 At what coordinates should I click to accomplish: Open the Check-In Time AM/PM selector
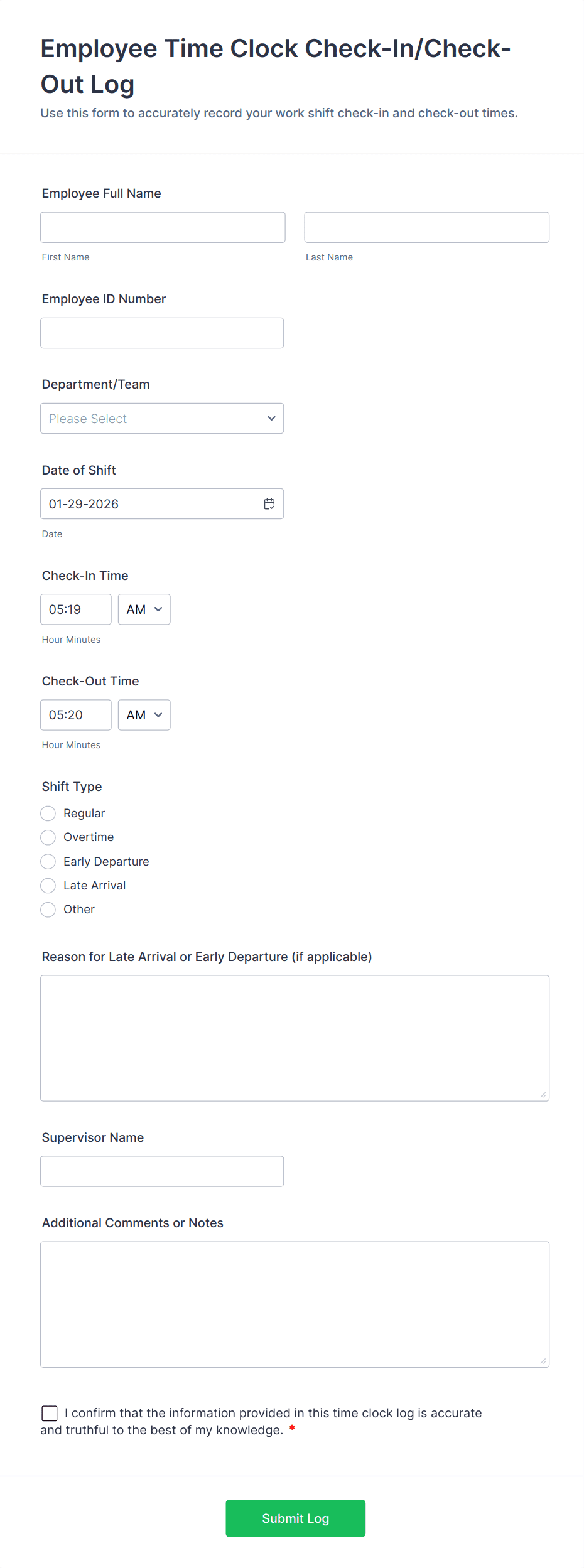[x=144, y=609]
